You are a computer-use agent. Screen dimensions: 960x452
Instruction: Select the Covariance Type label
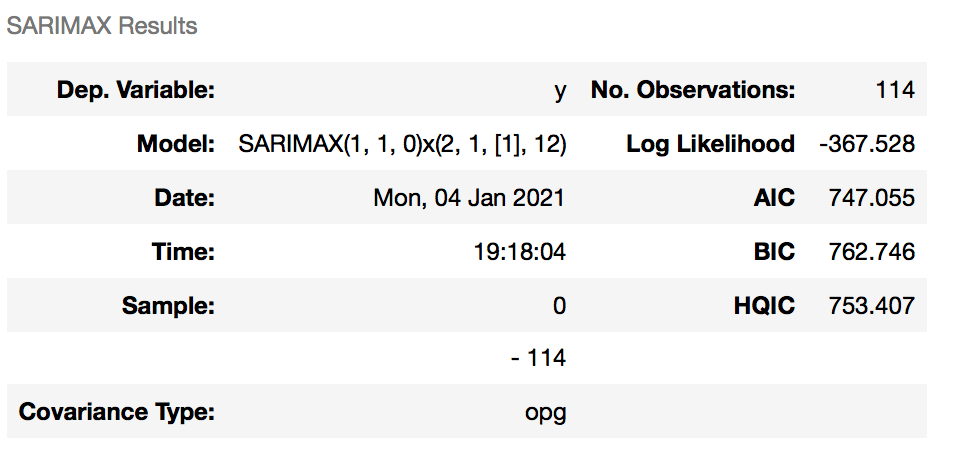[x=117, y=411]
